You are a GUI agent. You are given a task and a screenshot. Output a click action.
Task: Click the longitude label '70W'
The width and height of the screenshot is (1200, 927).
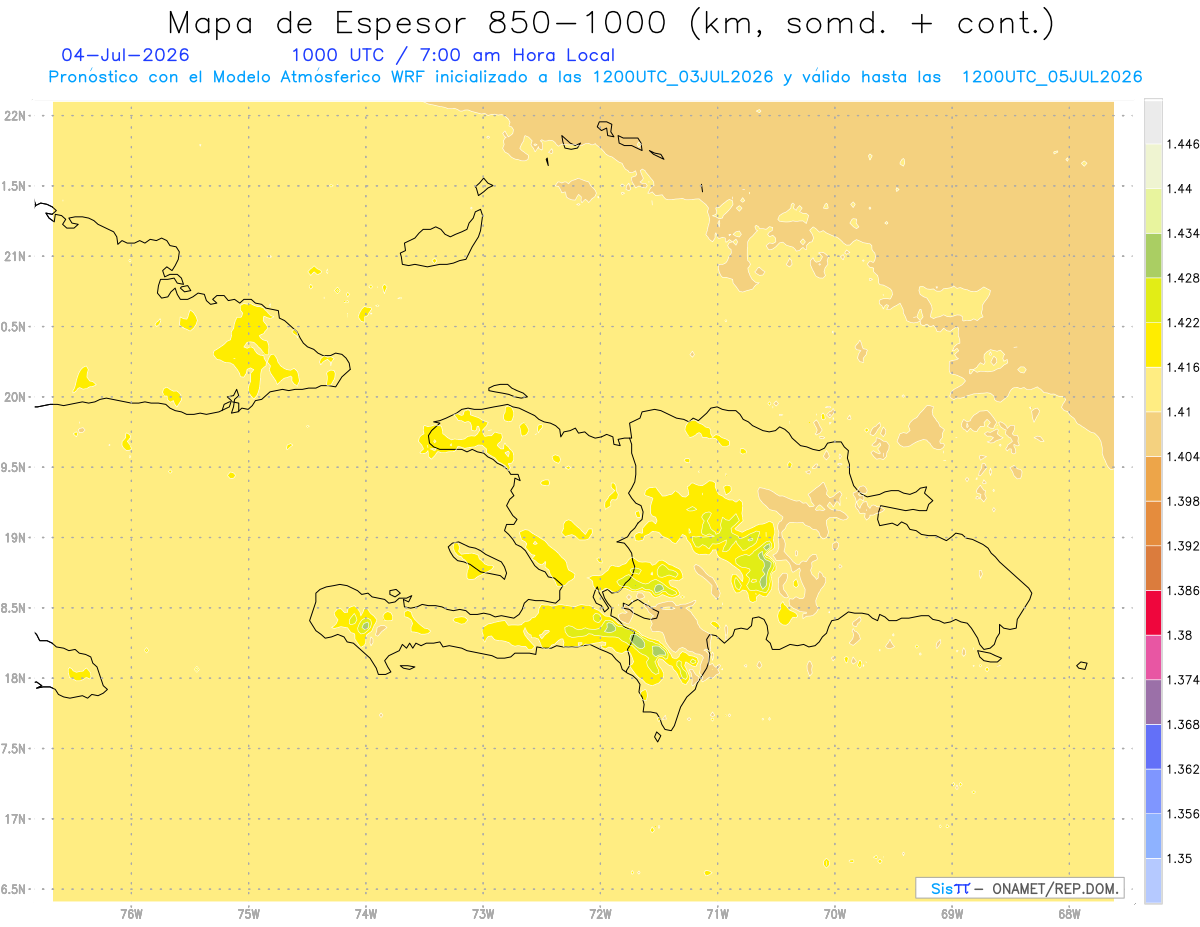pos(835,914)
